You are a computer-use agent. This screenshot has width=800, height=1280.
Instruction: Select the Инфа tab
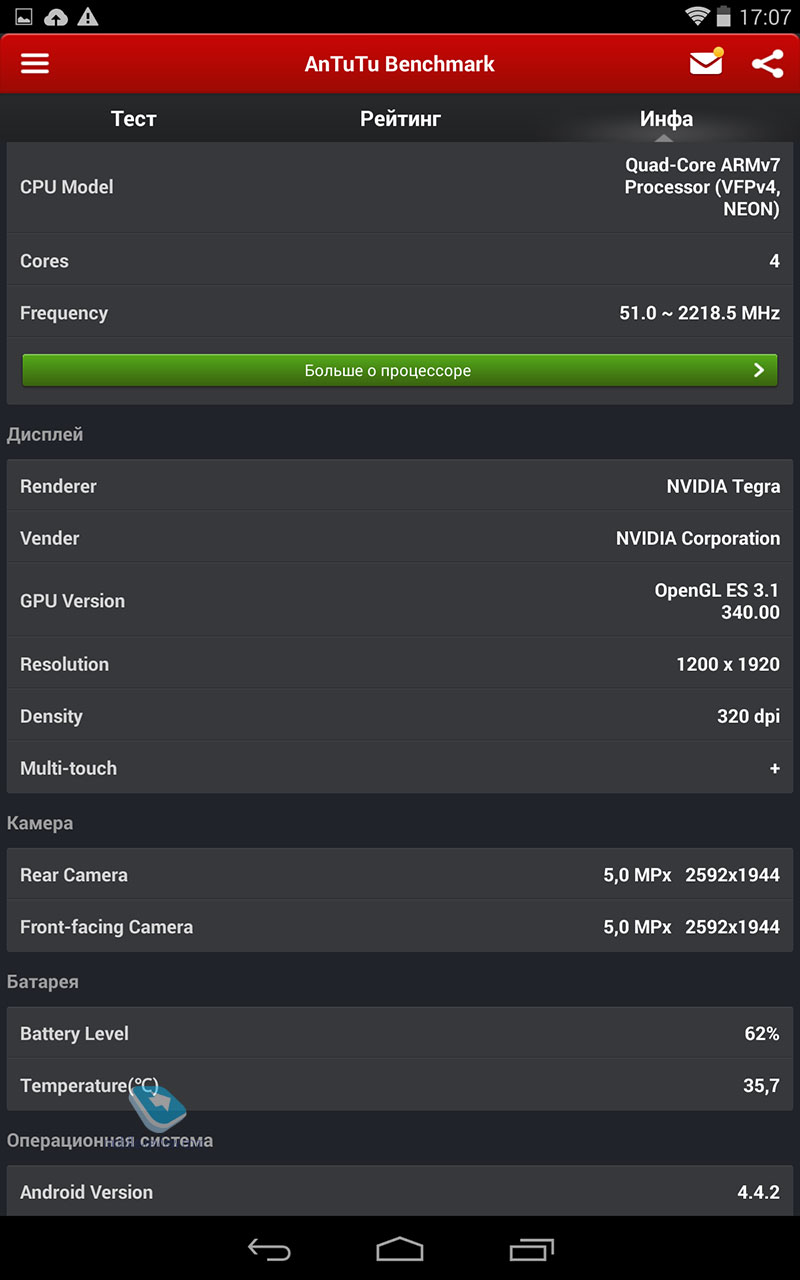(666, 119)
